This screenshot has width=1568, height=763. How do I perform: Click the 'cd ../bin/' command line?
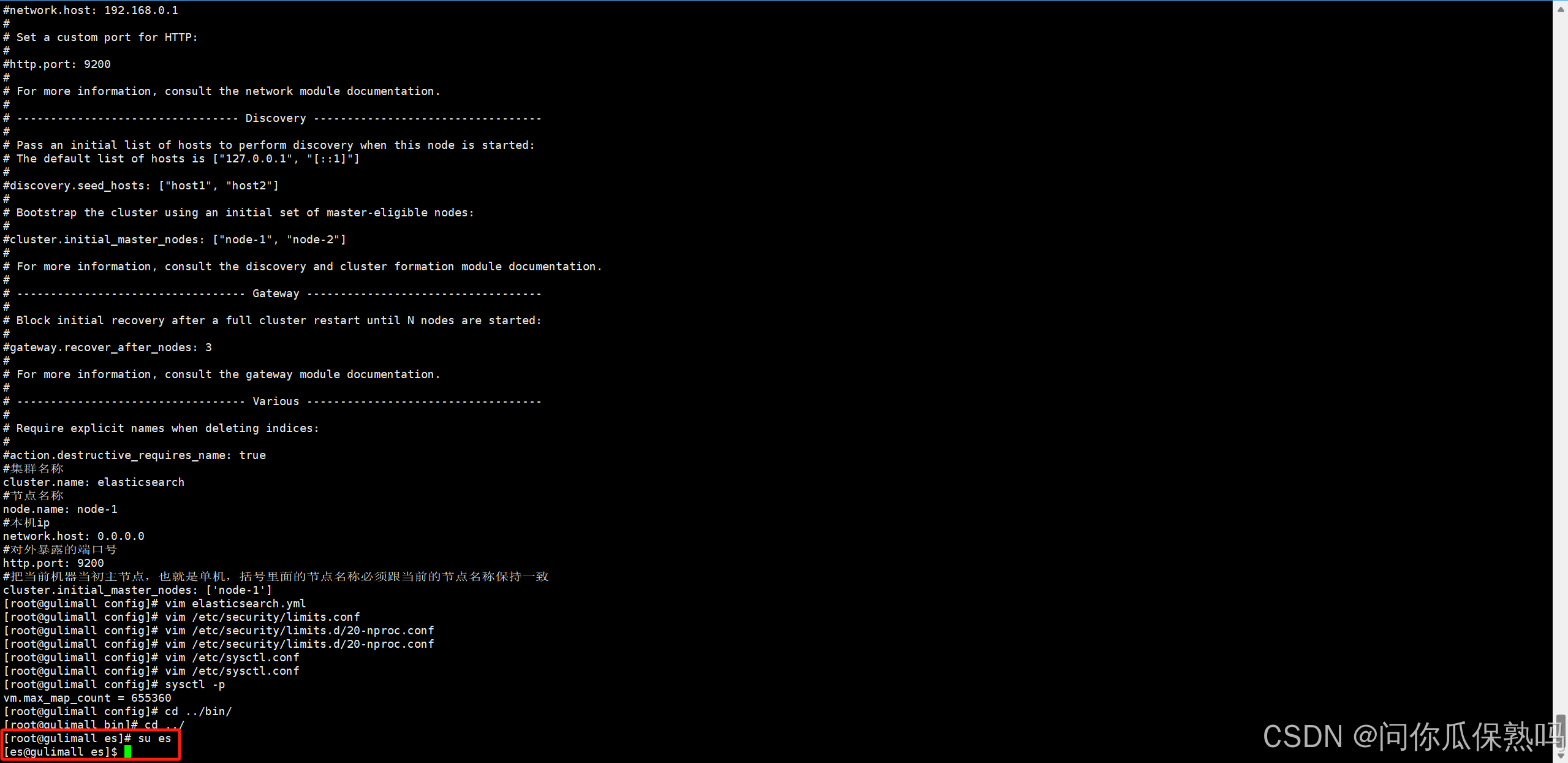(198, 712)
